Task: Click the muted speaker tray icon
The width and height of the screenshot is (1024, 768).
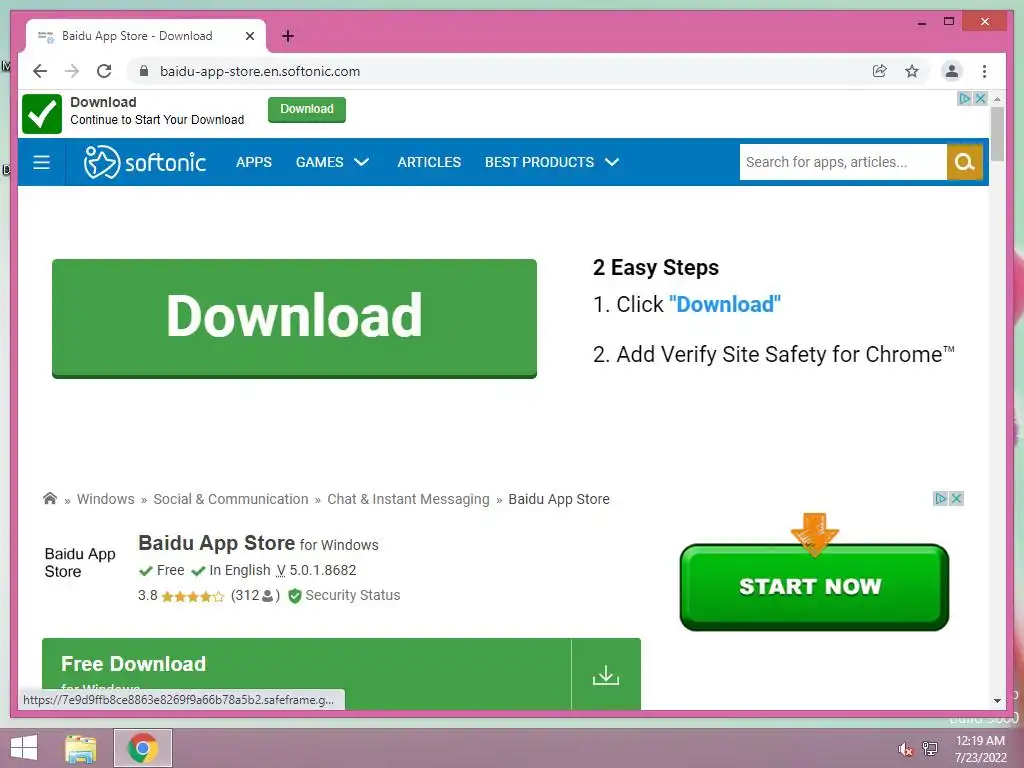Action: click(x=905, y=749)
